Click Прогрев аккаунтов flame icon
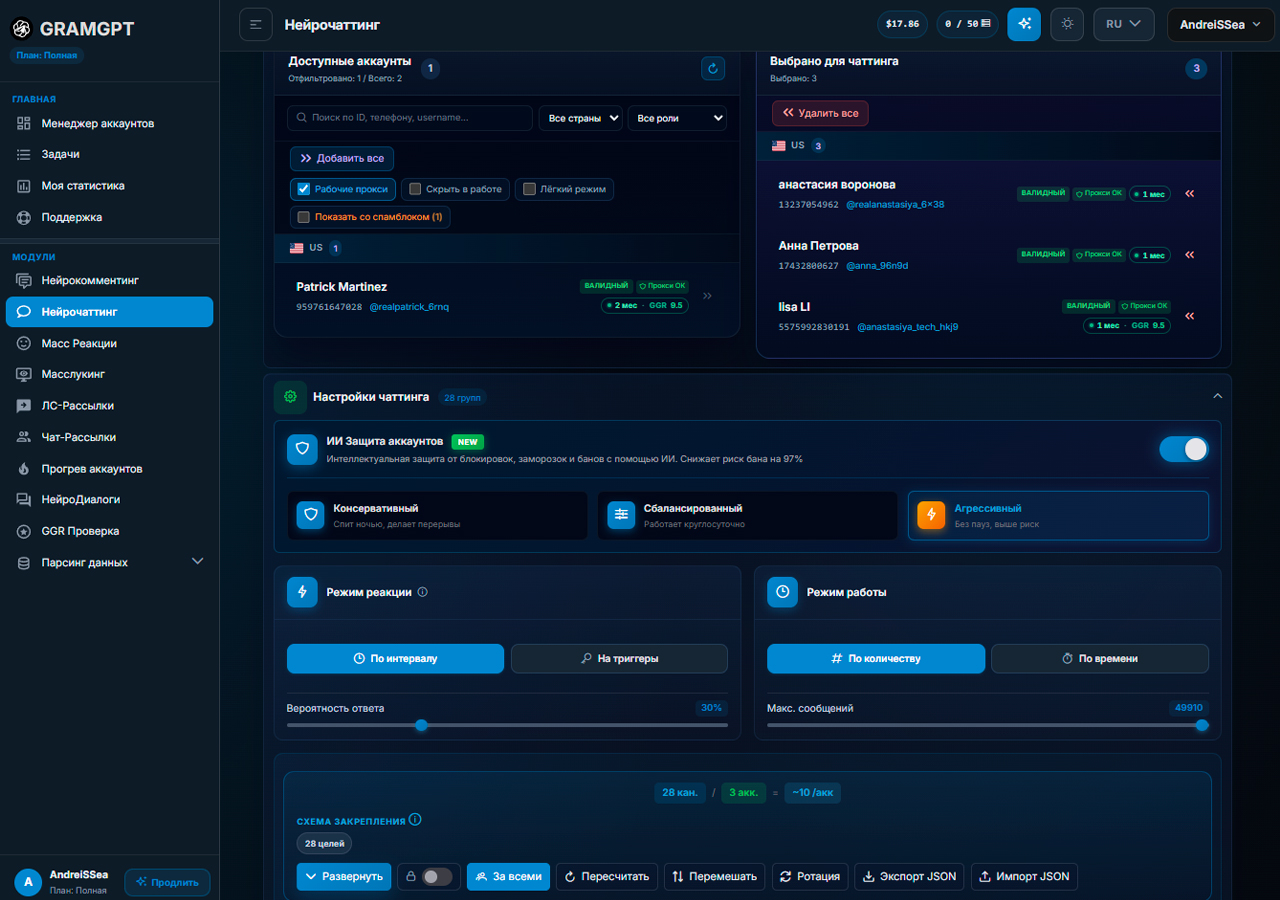1280x900 pixels. pos(24,469)
